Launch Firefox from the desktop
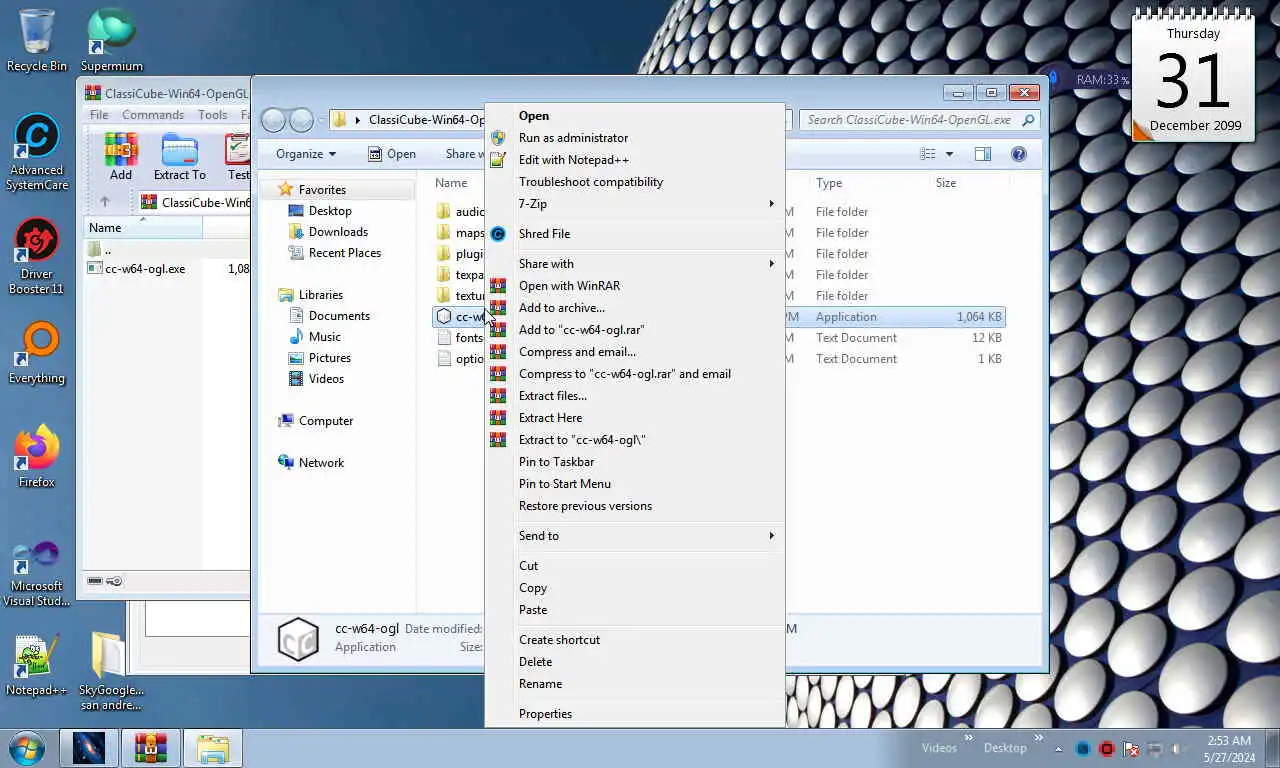The height and width of the screenshot is (768, 1280). [x=37, y=456]
